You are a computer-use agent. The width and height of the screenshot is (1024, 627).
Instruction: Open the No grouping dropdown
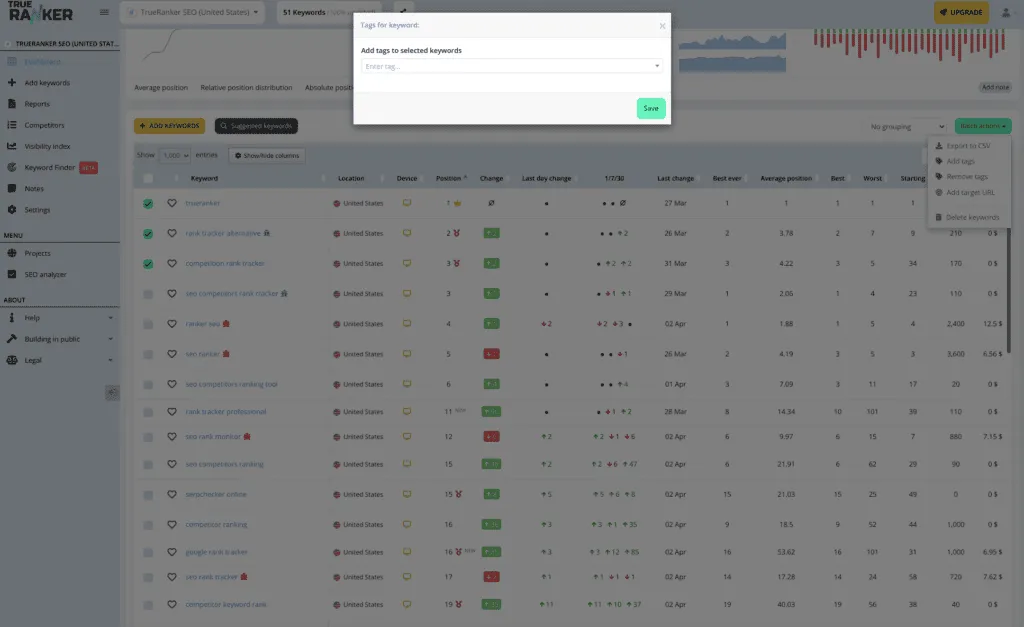click(x=906, y=127)
